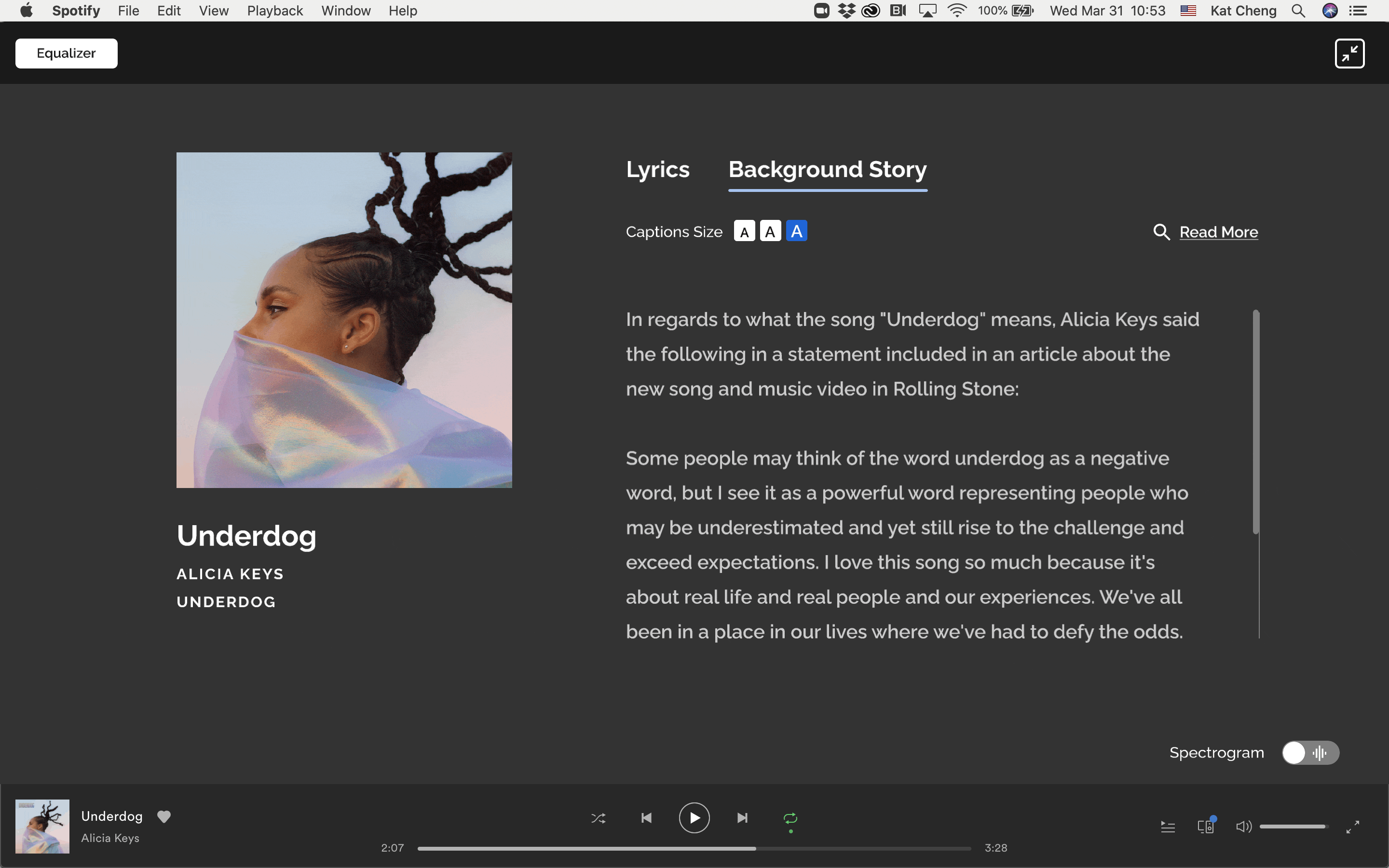Open Creative Cloud menu bar icon
The height and width of the screenshot is (868, 1389).
pos(871,10)
